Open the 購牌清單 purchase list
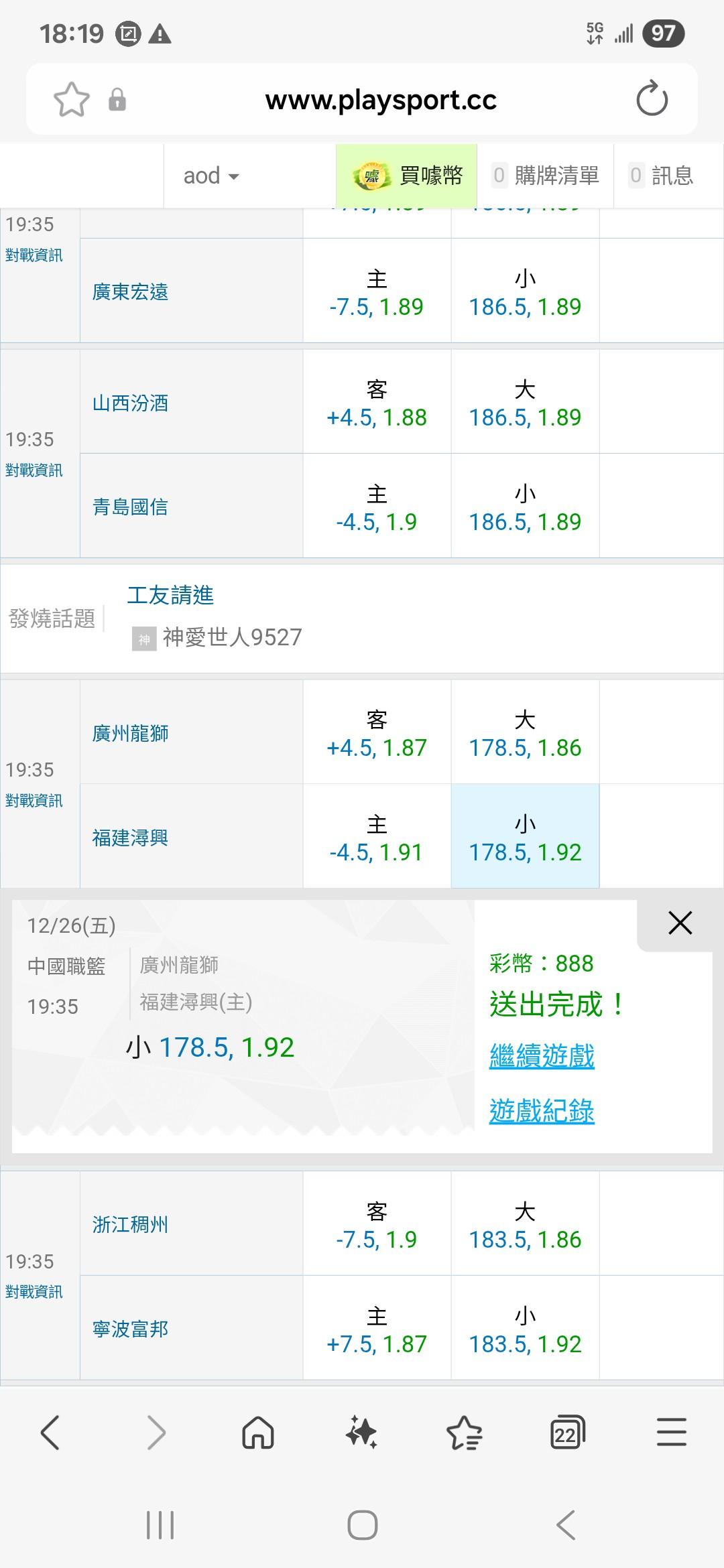724x1568 pixels. coord(546,176)
